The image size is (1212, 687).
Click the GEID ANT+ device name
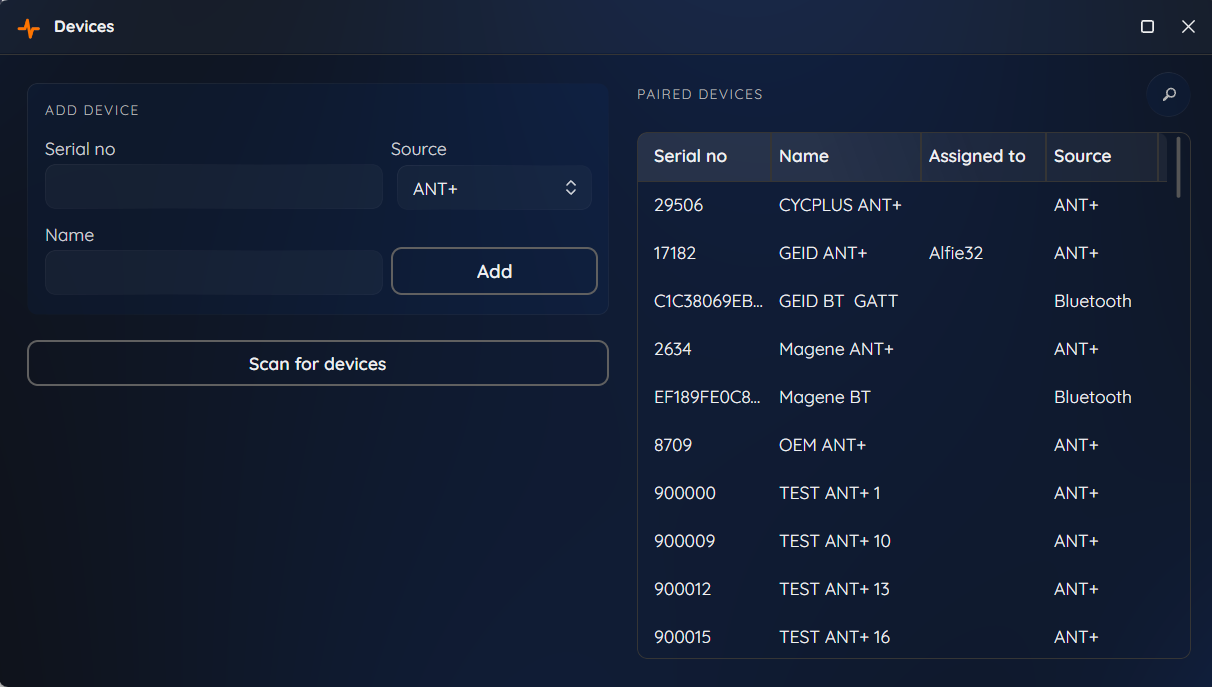(823, 253)
